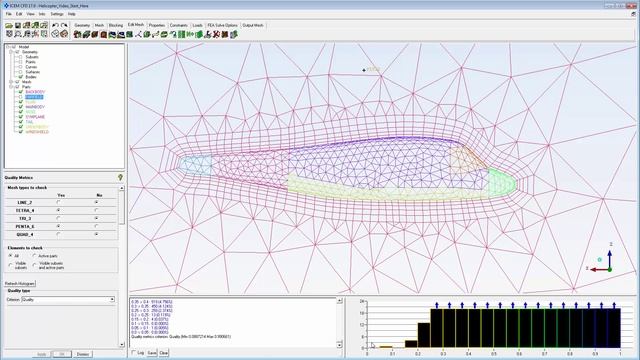This screenshot has height=360, width=640.
Task: Click the Adjust Mesh Thickness icon
Action: coord(199,35)
